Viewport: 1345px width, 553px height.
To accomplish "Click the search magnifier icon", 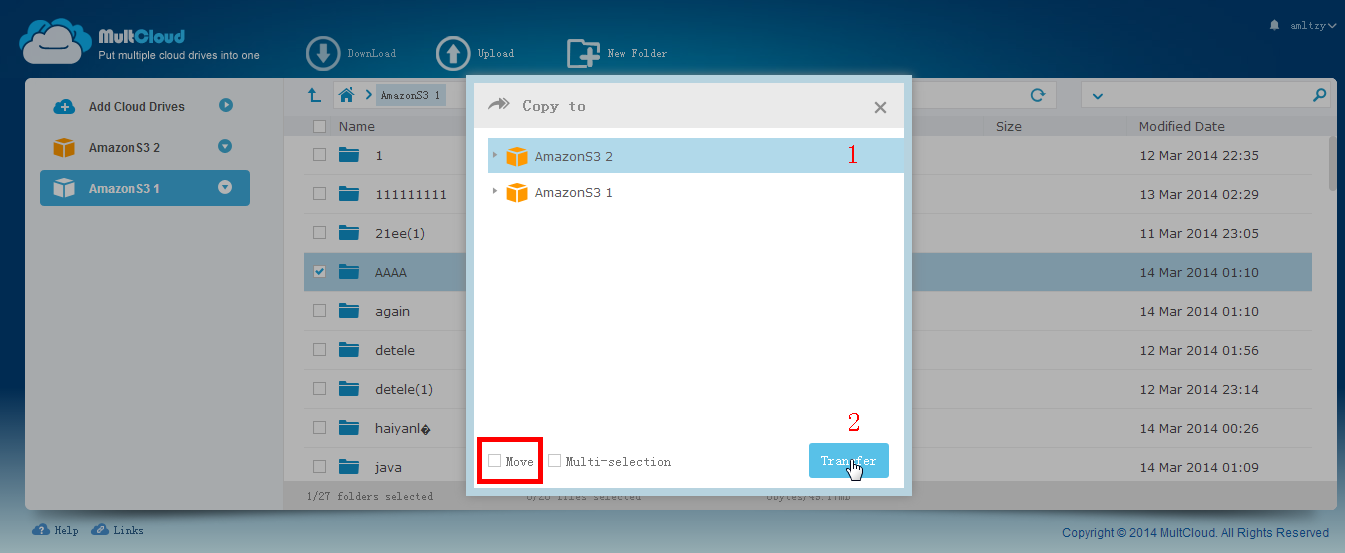I will [1319, 95].
